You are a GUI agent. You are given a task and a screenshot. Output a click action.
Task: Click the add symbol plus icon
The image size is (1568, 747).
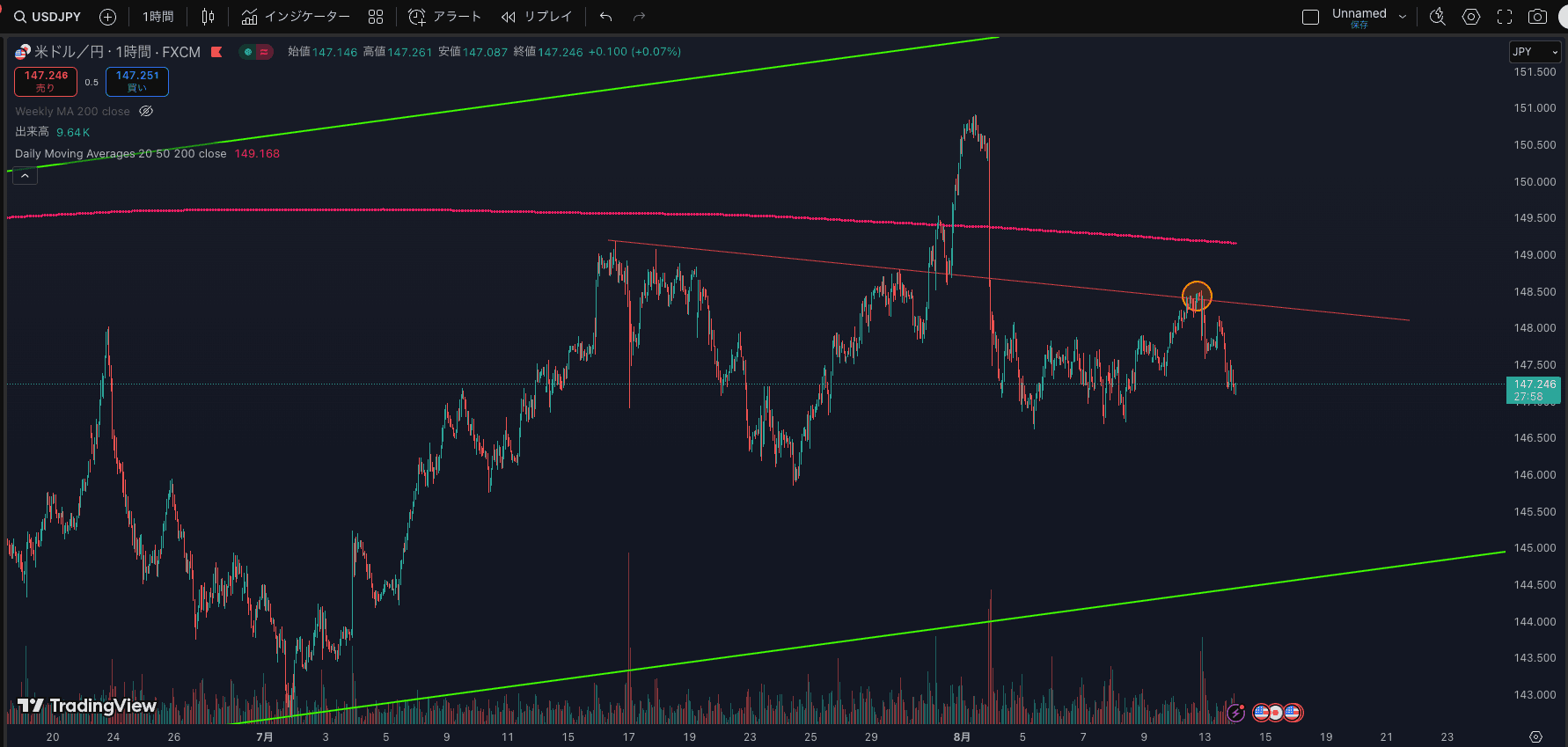pyautogui.click(x=107, y=17)
